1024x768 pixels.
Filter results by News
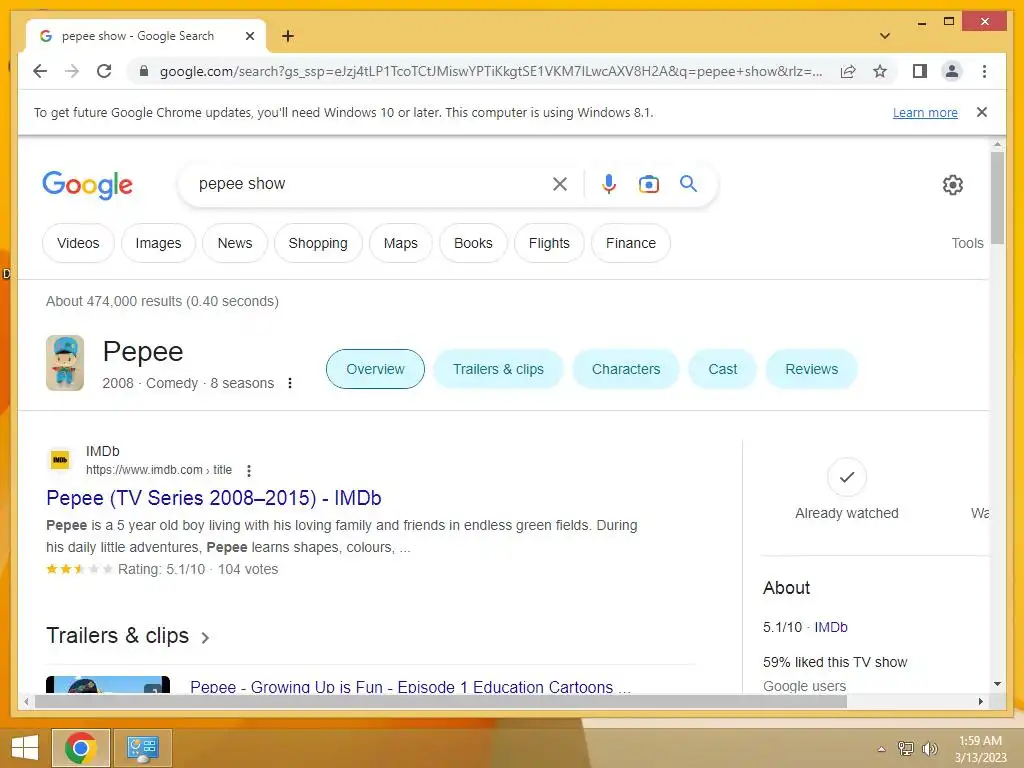point(234,243)
